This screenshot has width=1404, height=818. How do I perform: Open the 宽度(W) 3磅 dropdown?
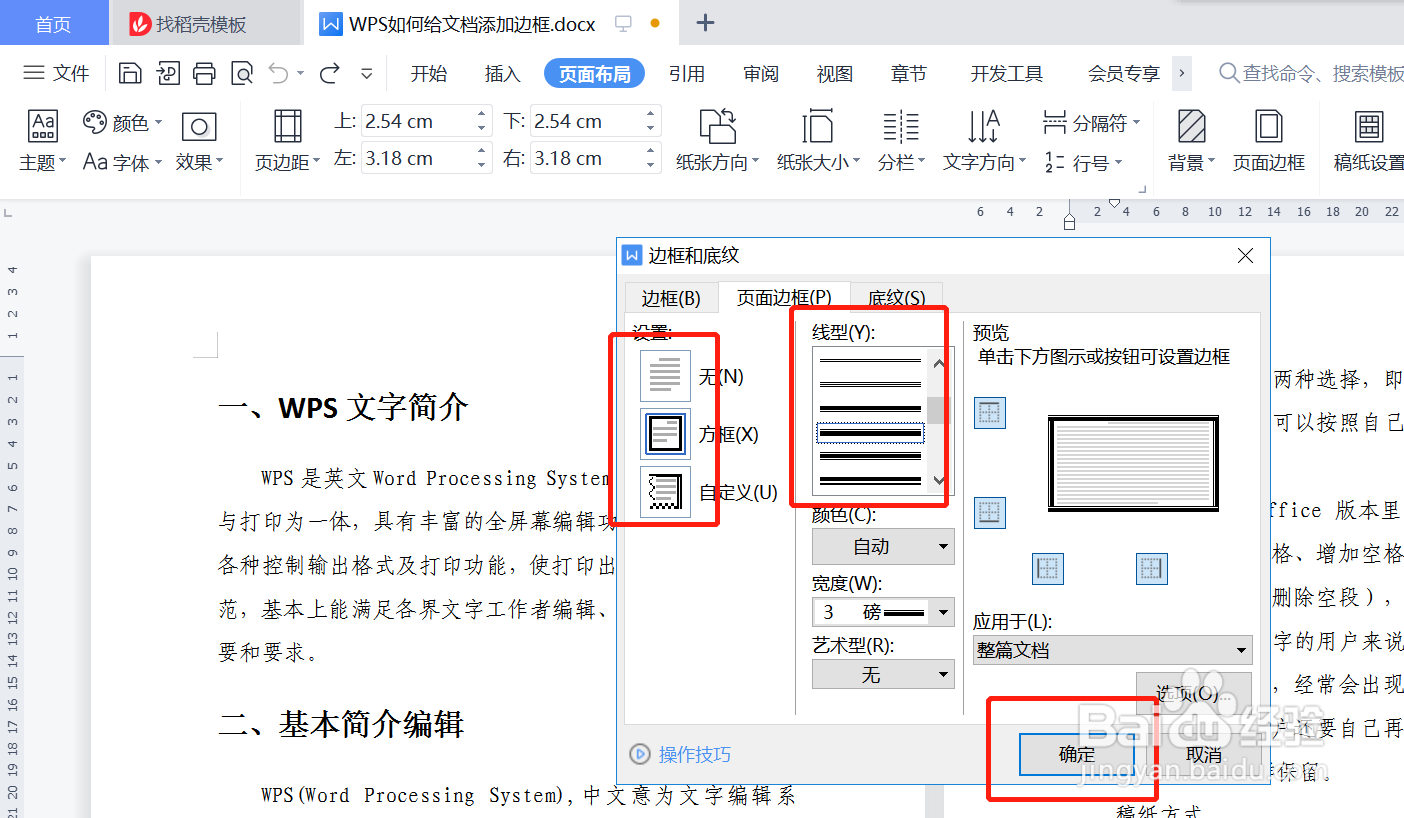click(883, 611)
